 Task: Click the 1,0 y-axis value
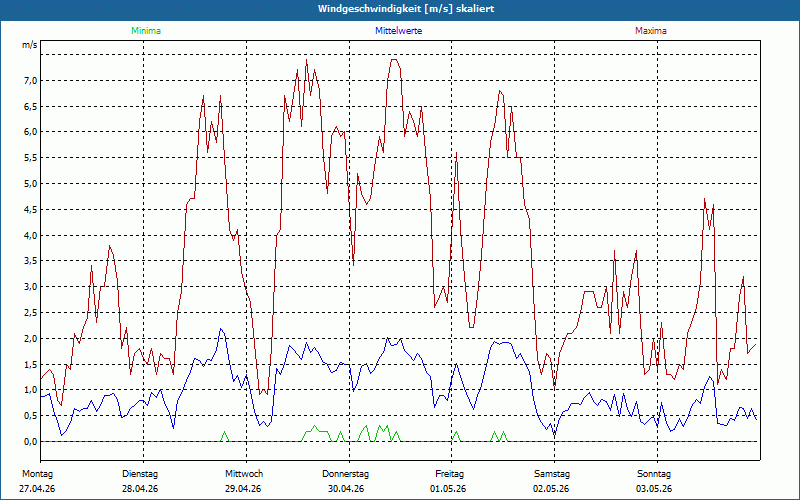click(30, 390)
